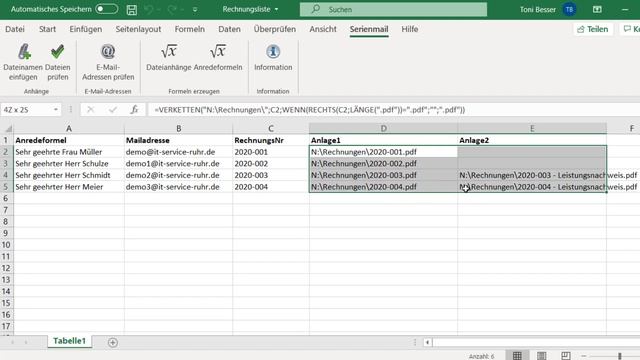Open the Formeln ribbon tab

pos(189,29)
